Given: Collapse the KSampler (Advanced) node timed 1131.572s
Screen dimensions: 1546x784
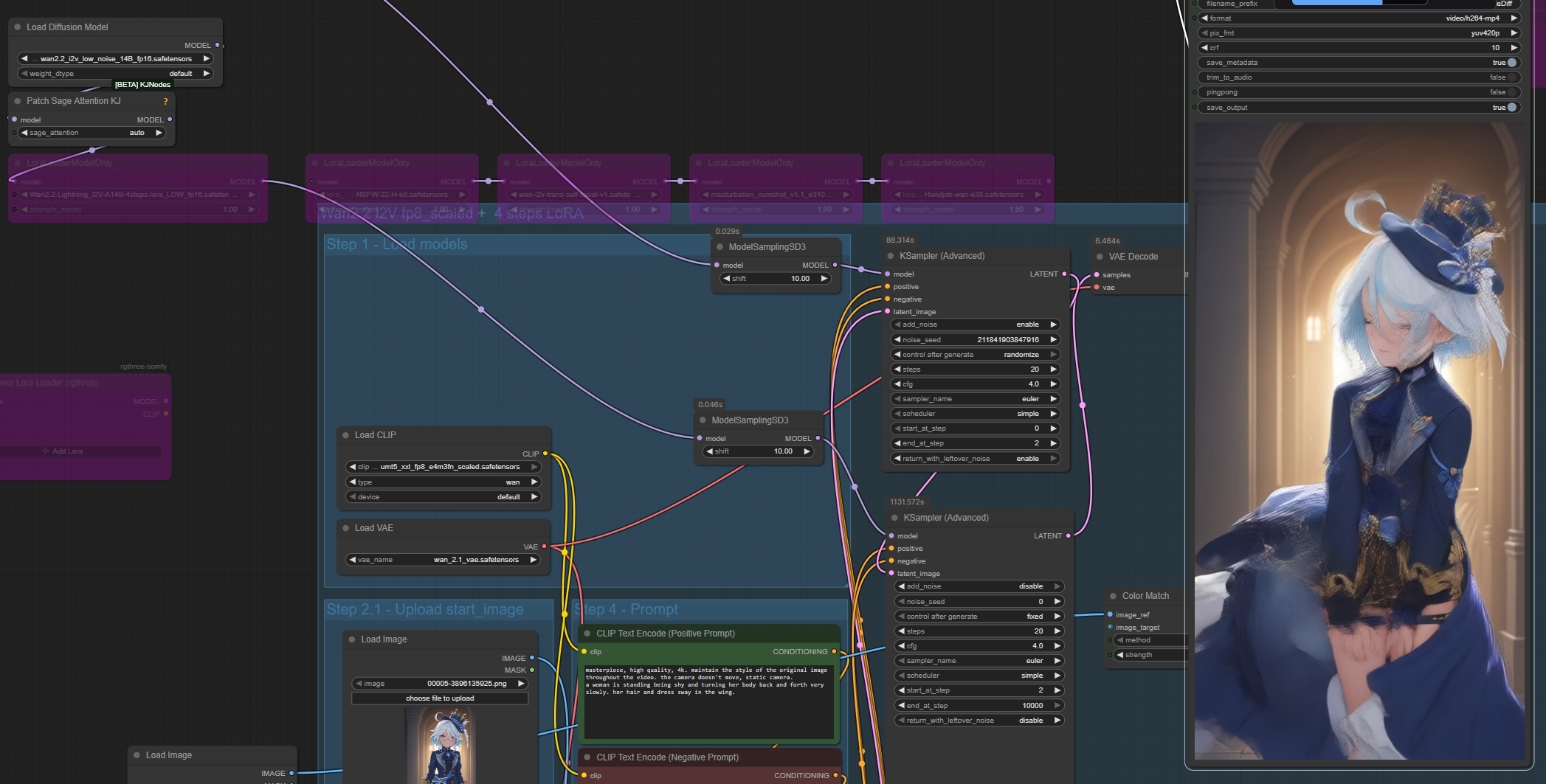Looking at the screenshot, I should (x=895, y=518).
